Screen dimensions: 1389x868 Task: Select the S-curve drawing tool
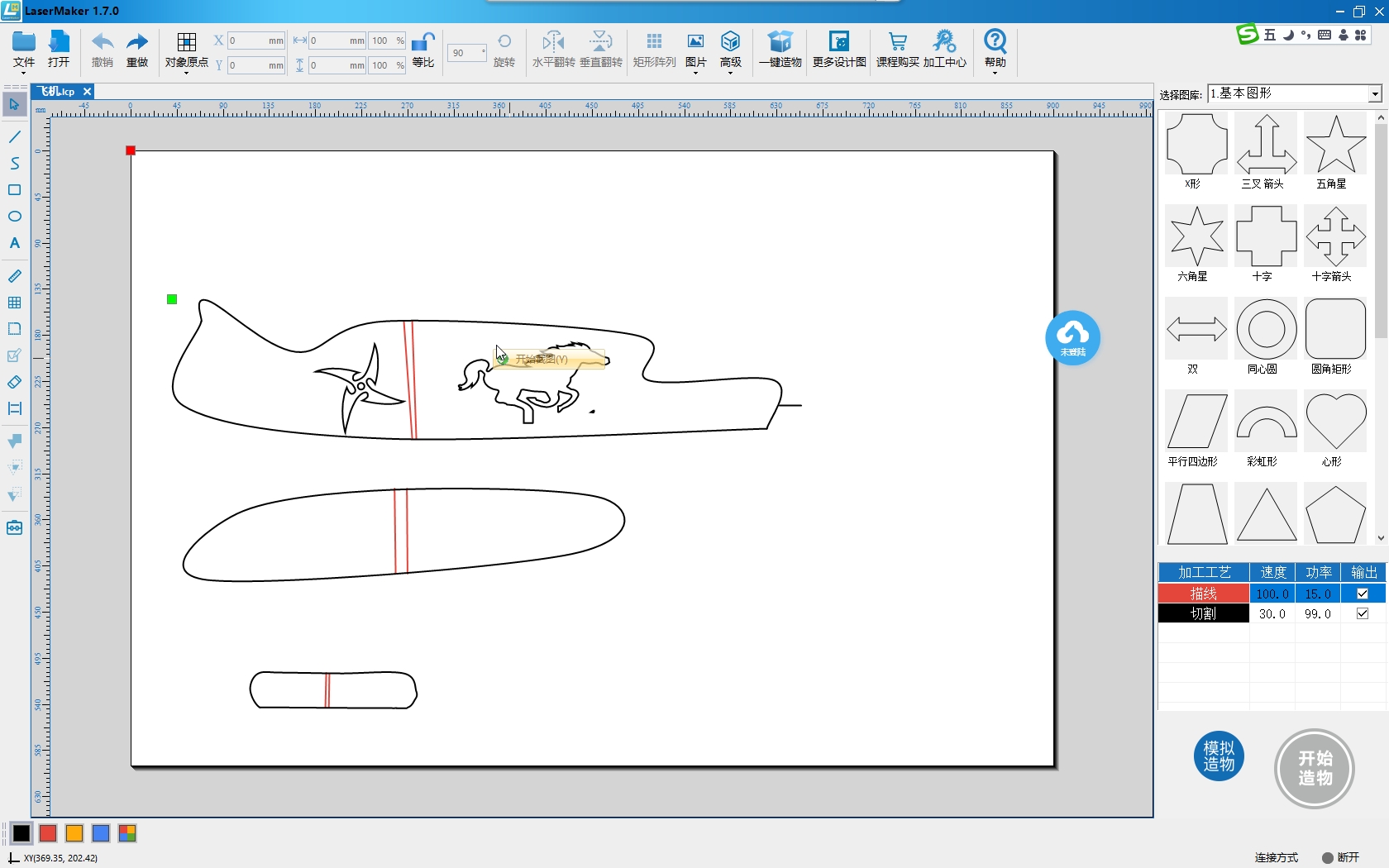[x=14, y=163]
